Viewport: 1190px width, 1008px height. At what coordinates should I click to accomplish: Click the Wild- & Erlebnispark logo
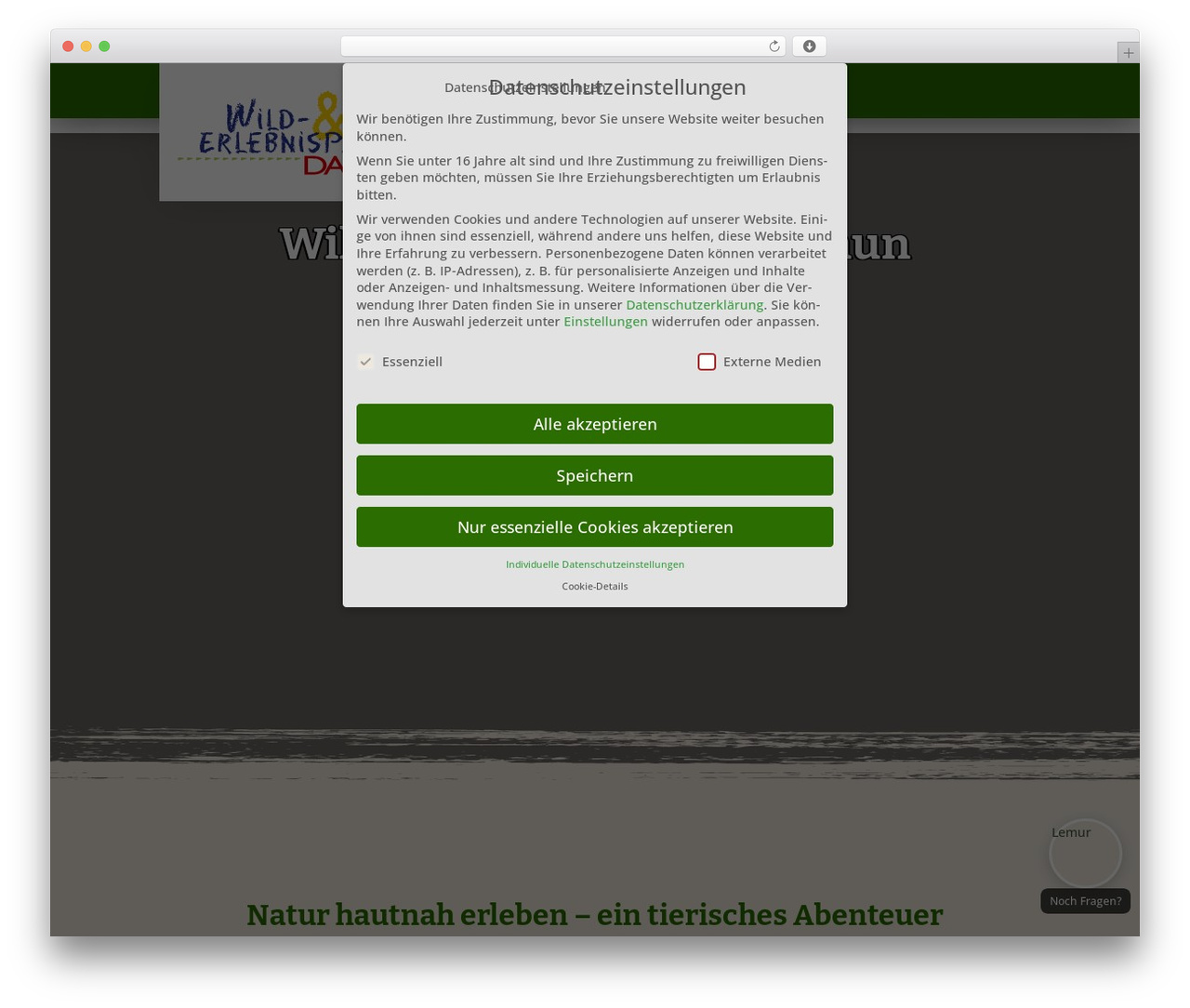click(x=251, y=132)
